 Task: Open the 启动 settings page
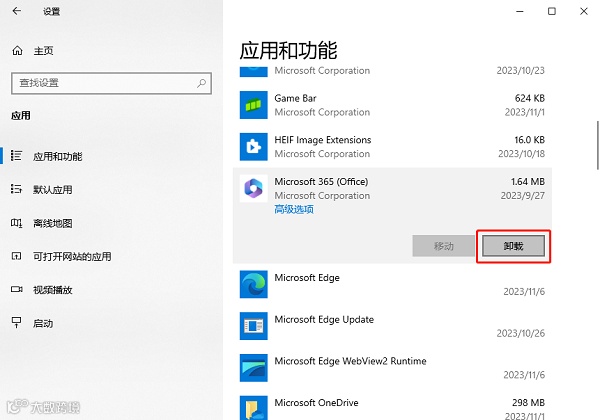(x=43, y=324)
